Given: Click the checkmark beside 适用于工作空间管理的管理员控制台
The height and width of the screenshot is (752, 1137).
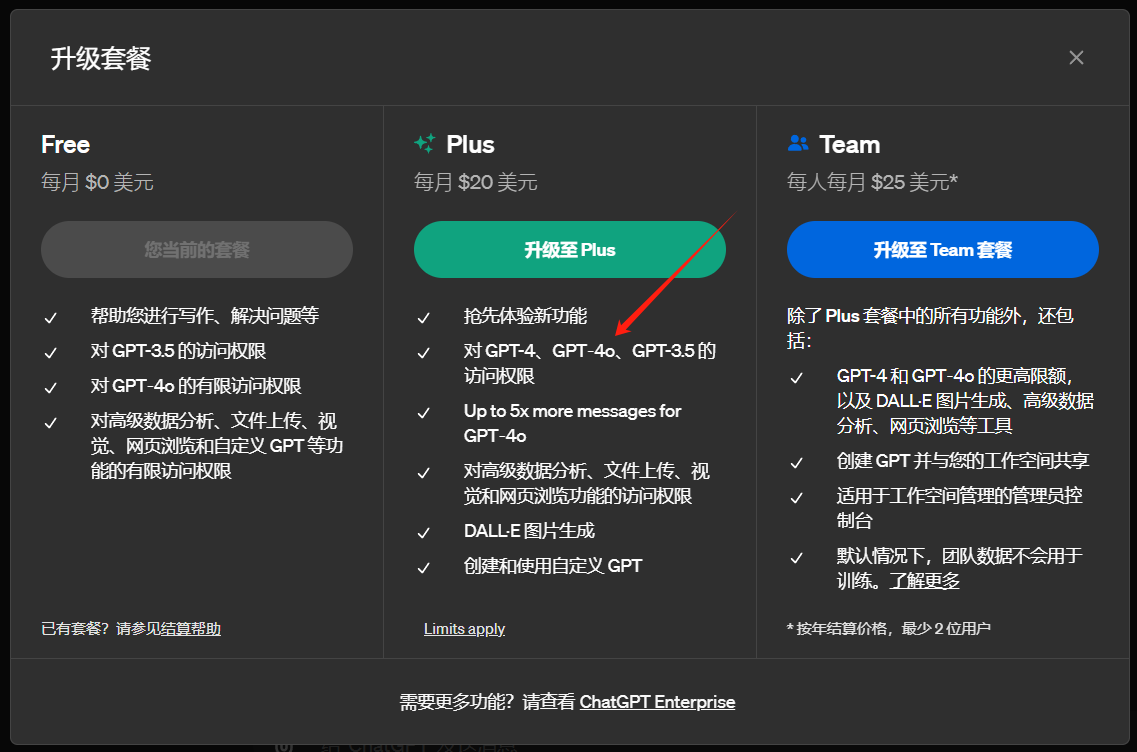Looking at the screenshot, I should (x=796, y=498).
